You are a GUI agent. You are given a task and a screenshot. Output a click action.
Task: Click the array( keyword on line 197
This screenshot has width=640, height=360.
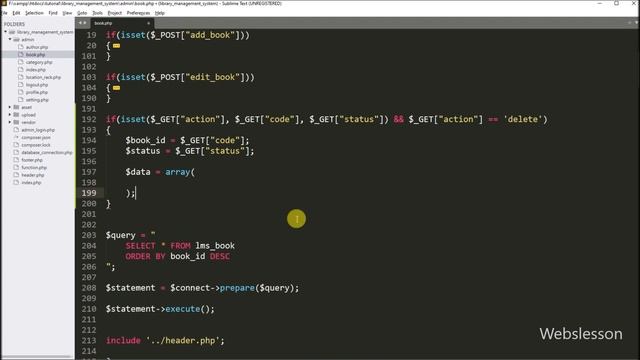pyautogui.click(x=180, y=172)
